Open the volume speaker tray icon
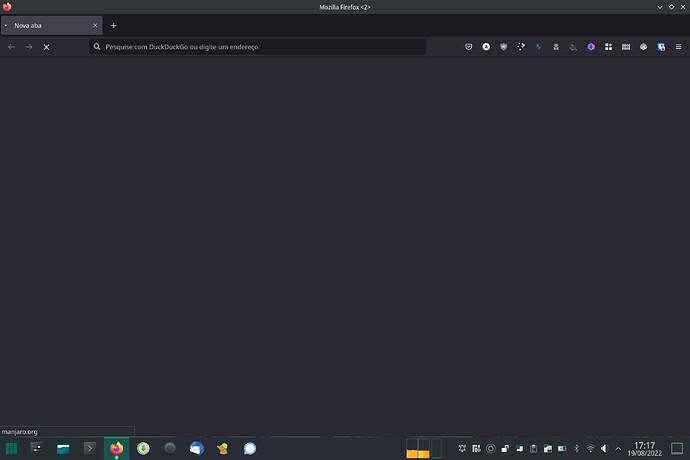 (x=604, y=449)
